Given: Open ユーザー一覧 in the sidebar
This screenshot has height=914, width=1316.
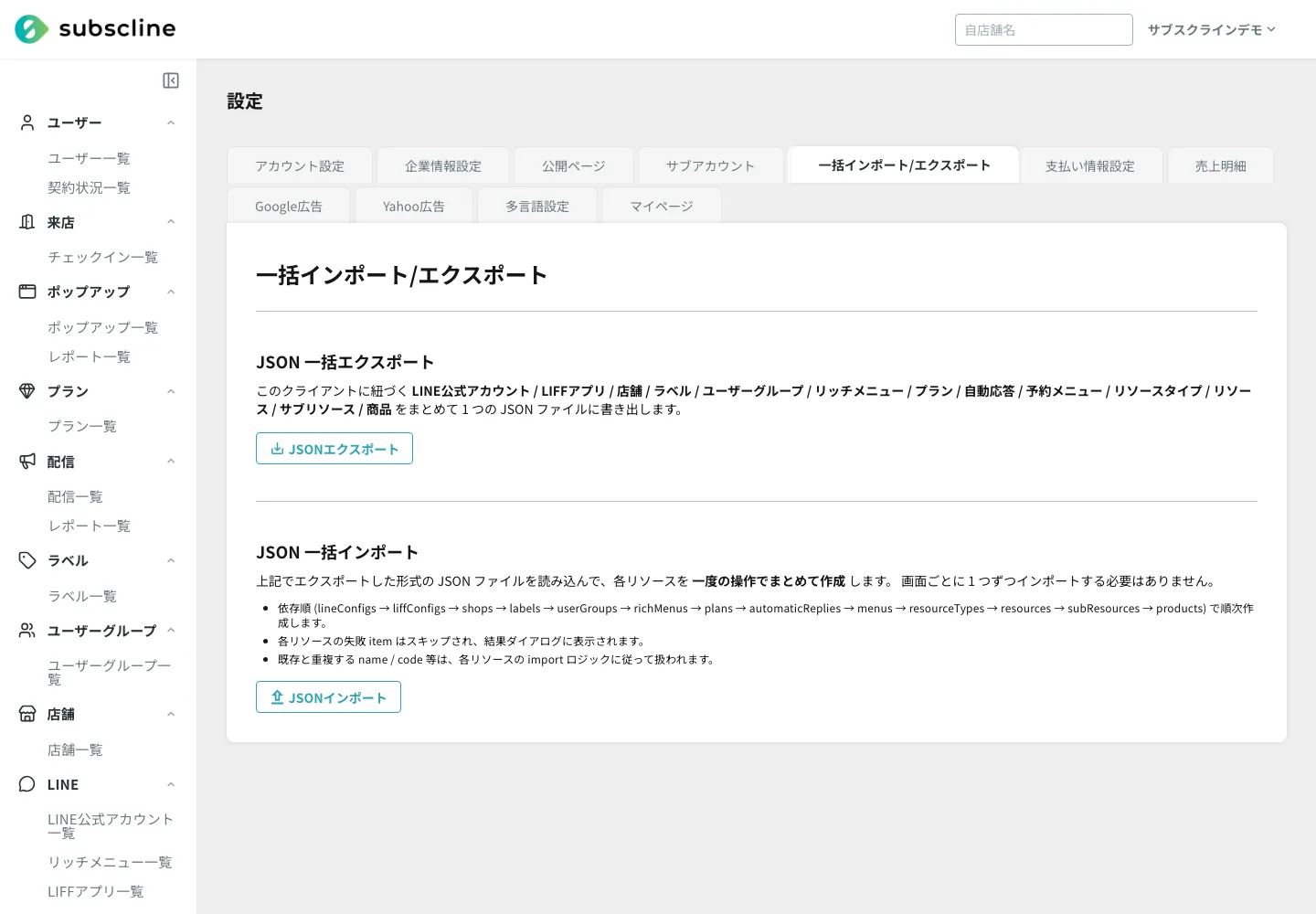Looking at the screenshot, I should [x=89, y=158].
